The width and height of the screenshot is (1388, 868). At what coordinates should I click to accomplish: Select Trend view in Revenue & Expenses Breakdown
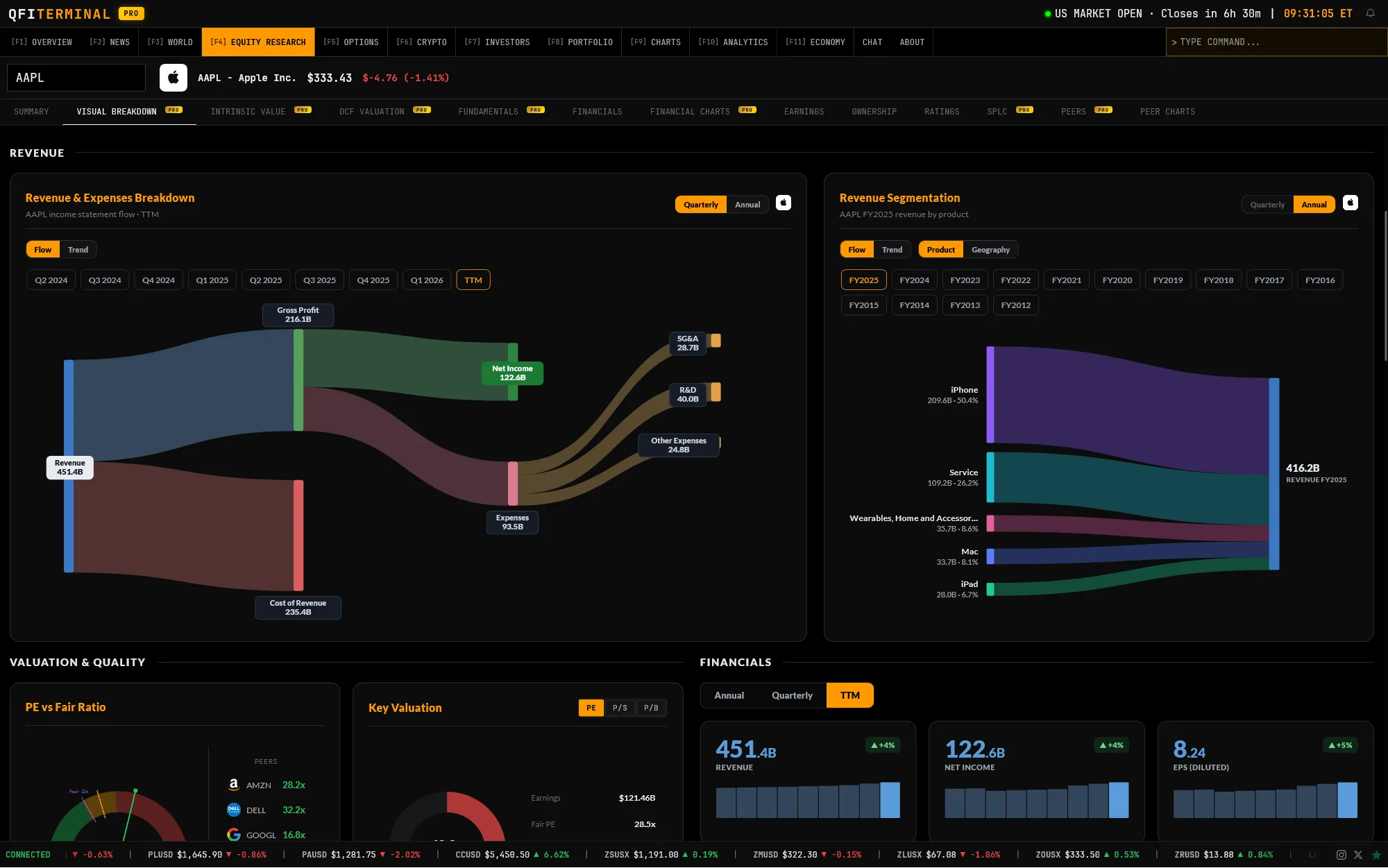tap(78, 250)
